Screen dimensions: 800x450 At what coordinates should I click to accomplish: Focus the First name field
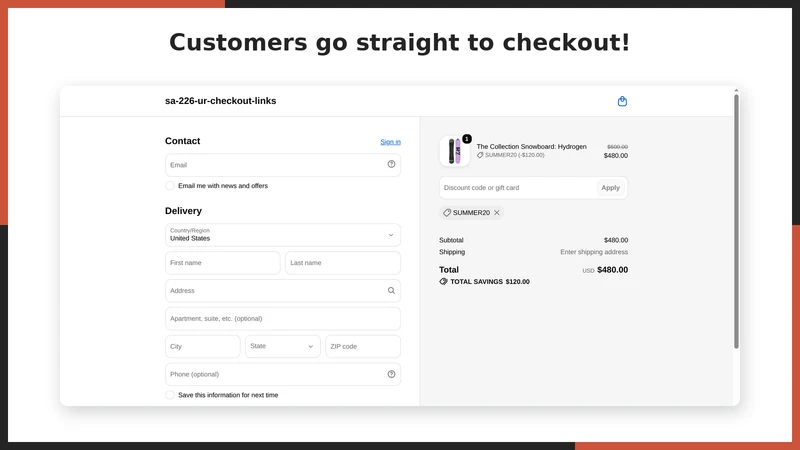pyautogui.click(x=222, y=263)
